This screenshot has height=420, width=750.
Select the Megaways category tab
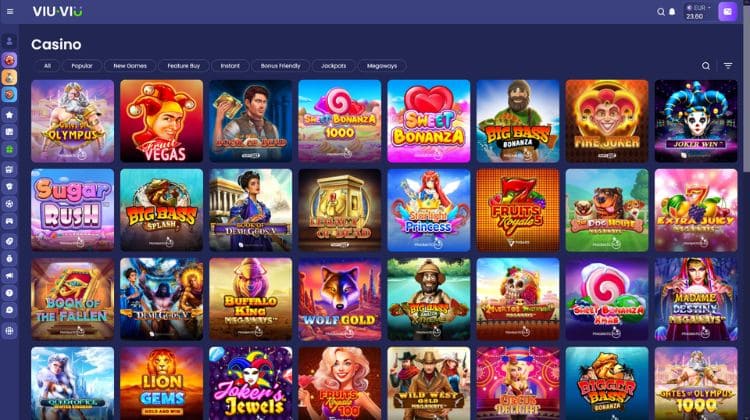(x=382, y=66)
